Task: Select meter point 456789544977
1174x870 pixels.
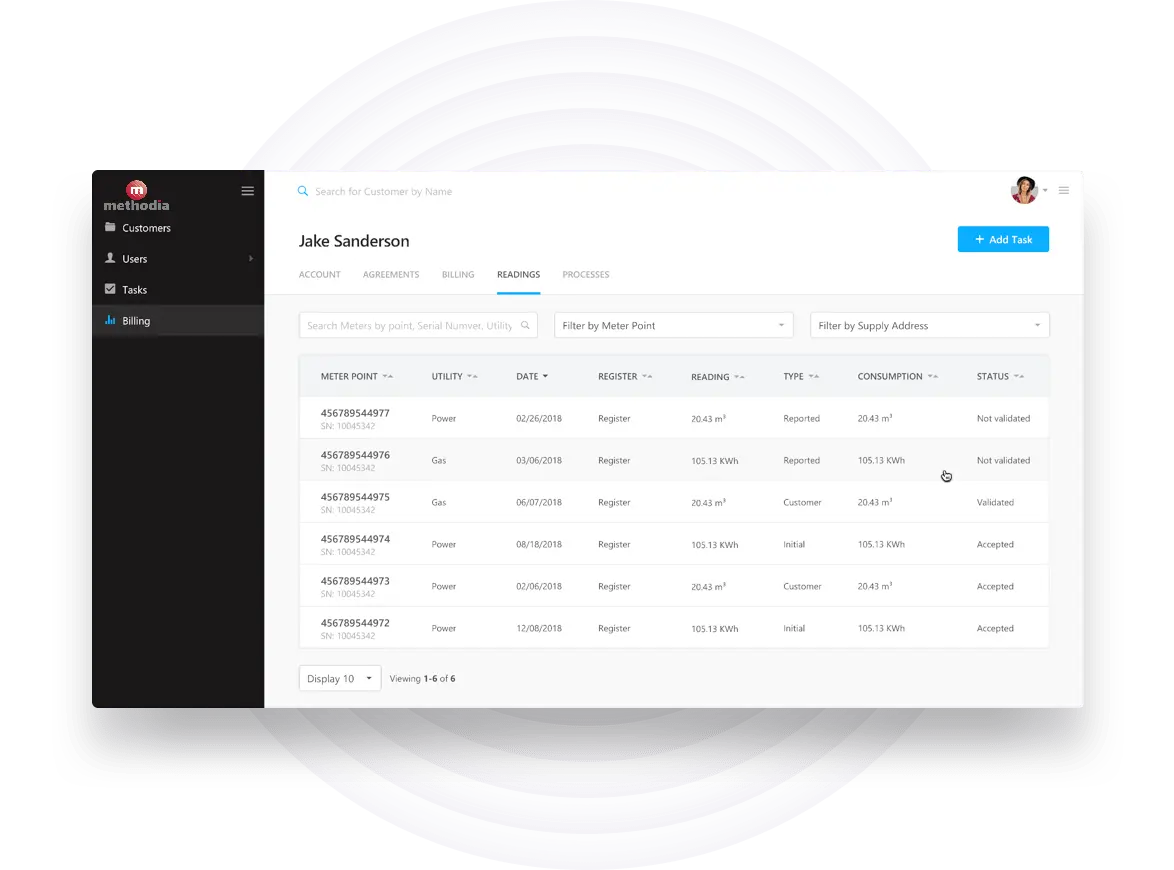Action: coord(355,413)
